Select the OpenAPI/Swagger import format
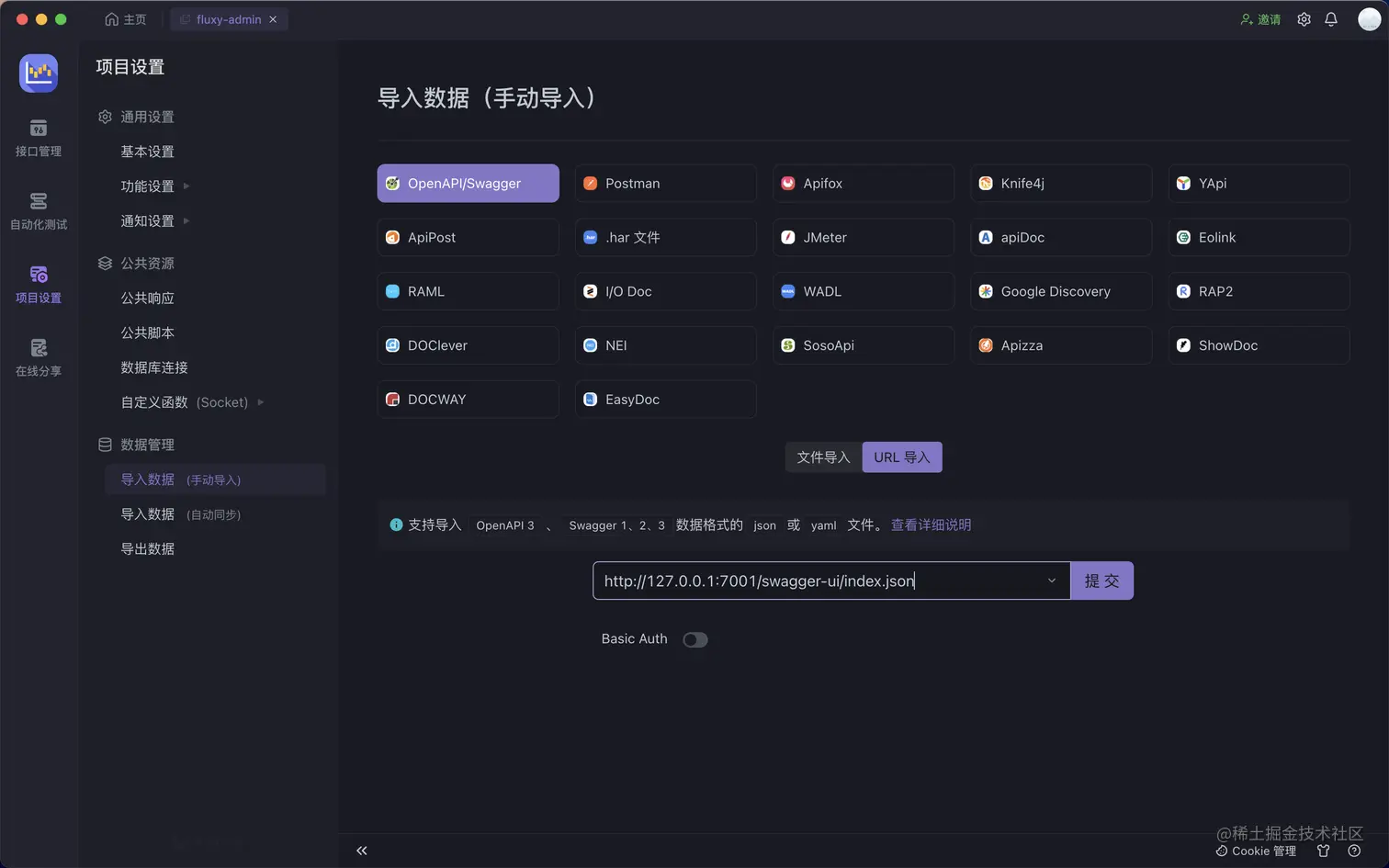The width and height of the screenshot is (1389, 868). point(468,183)
